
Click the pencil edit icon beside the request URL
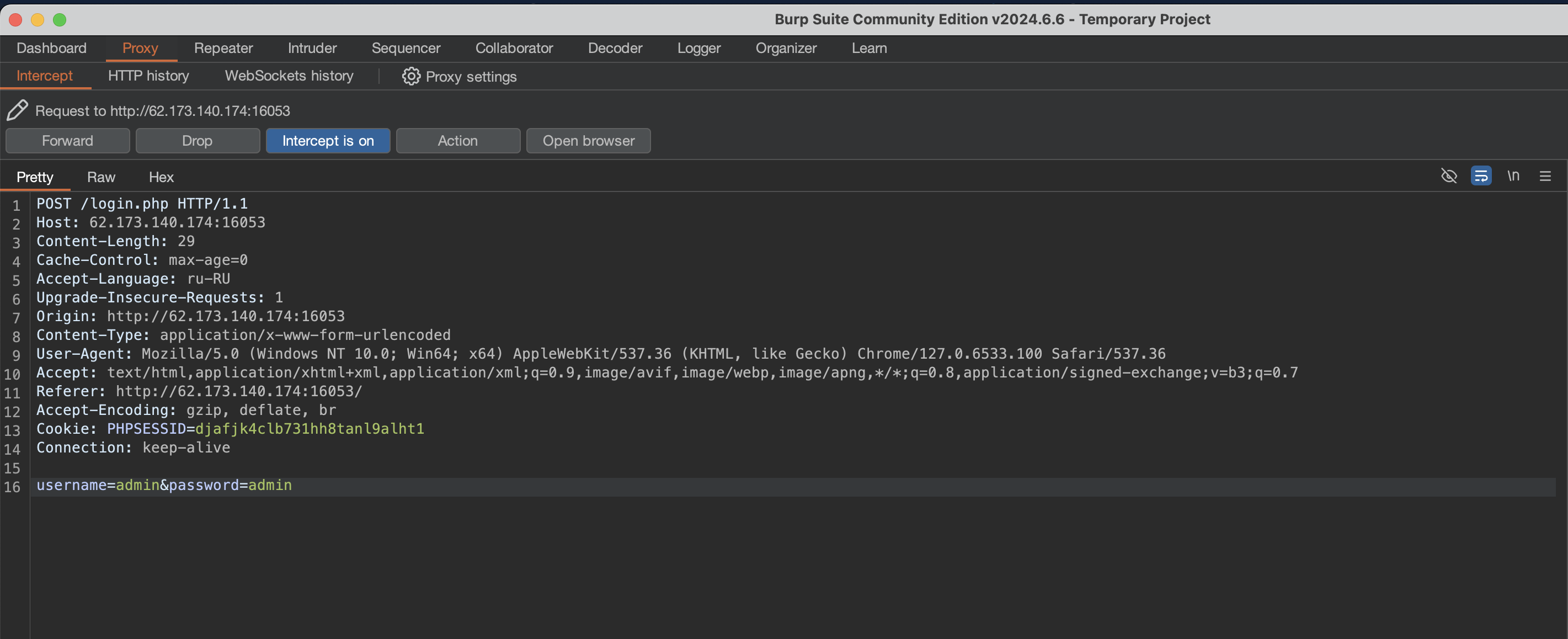[x=17, y=110]
